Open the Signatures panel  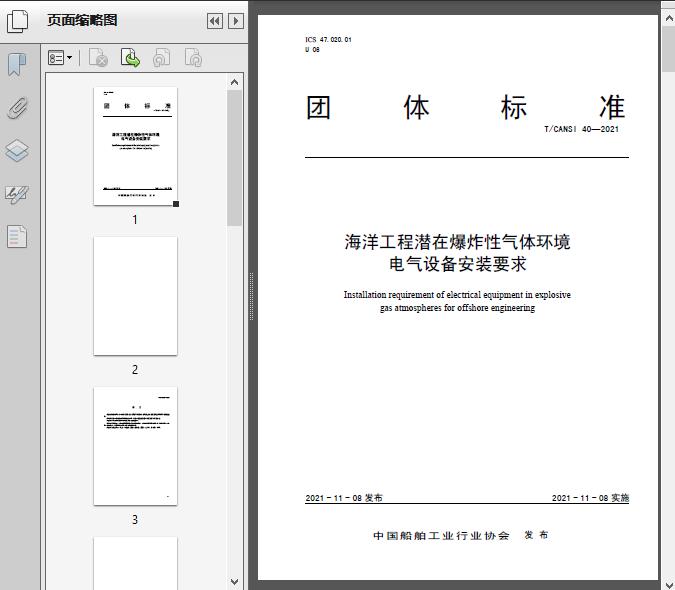pyautogui.click(x=17, y=194)
